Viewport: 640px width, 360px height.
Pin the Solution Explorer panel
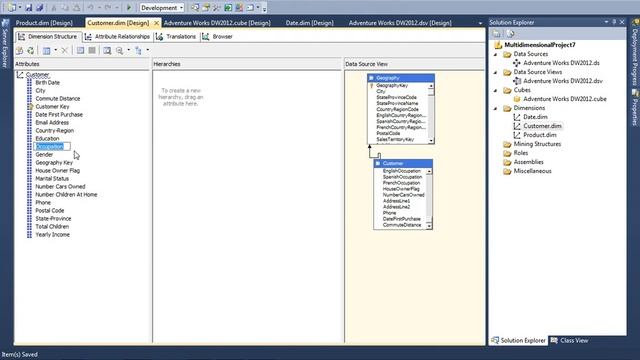614,22
